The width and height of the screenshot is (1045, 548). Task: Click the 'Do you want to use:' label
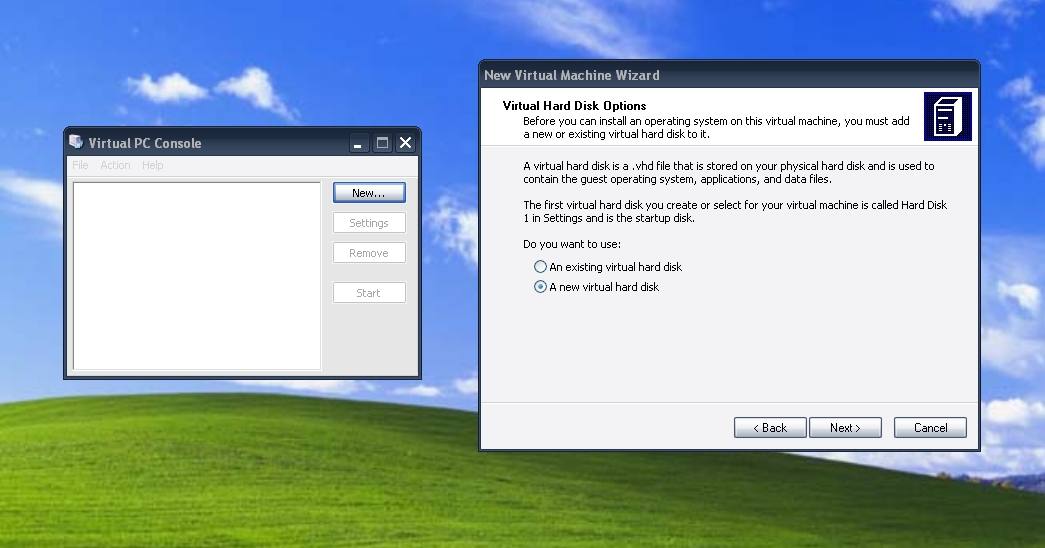572,244
